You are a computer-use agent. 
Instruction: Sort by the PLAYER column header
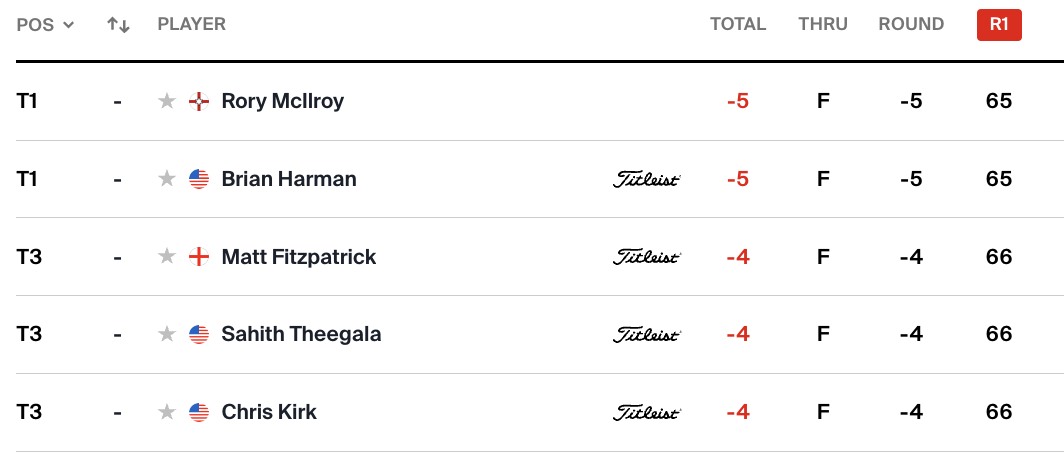coord(191,25)
